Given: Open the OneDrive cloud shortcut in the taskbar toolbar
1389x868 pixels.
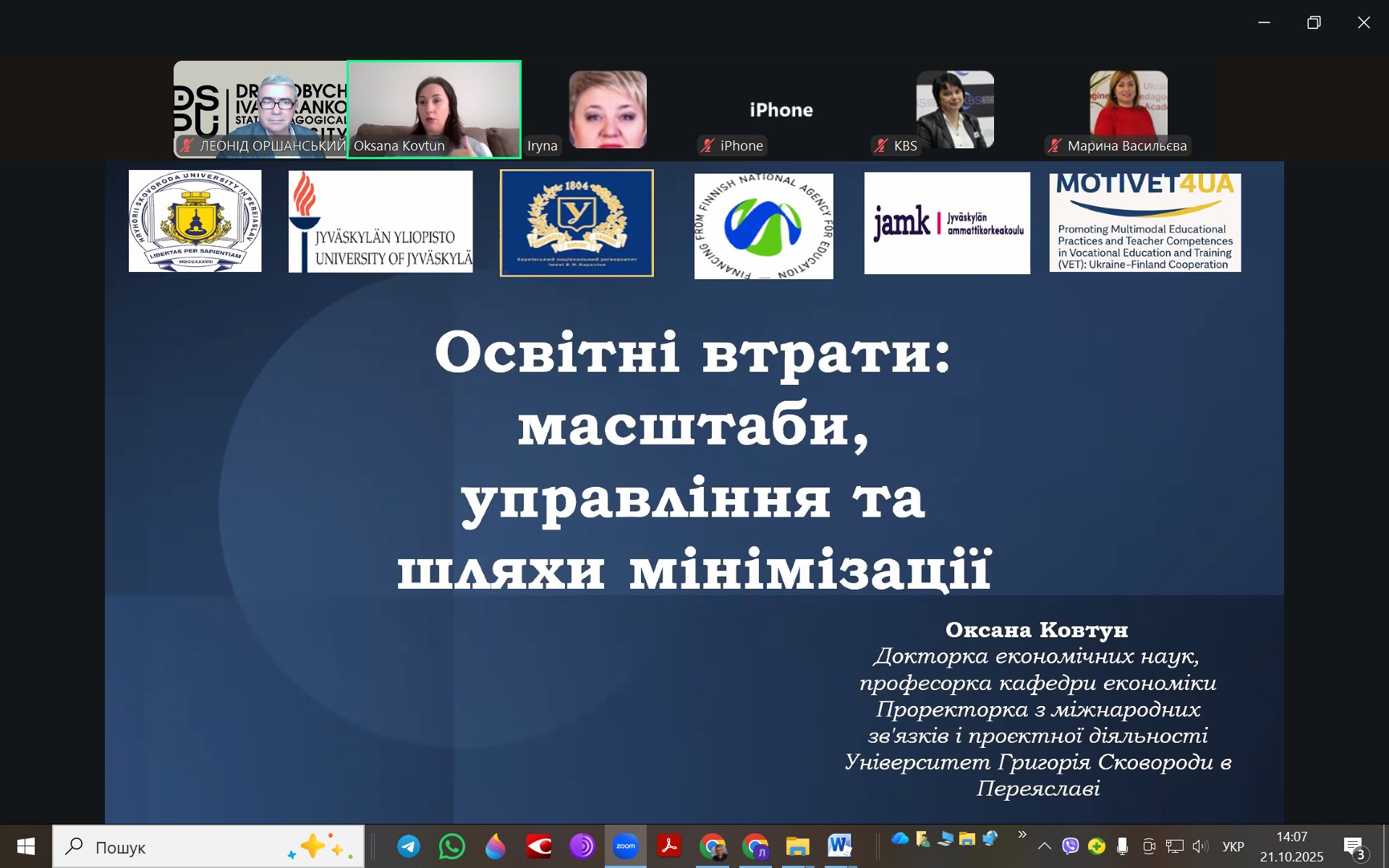Looking at the screenshot, I should click(900, 839).
